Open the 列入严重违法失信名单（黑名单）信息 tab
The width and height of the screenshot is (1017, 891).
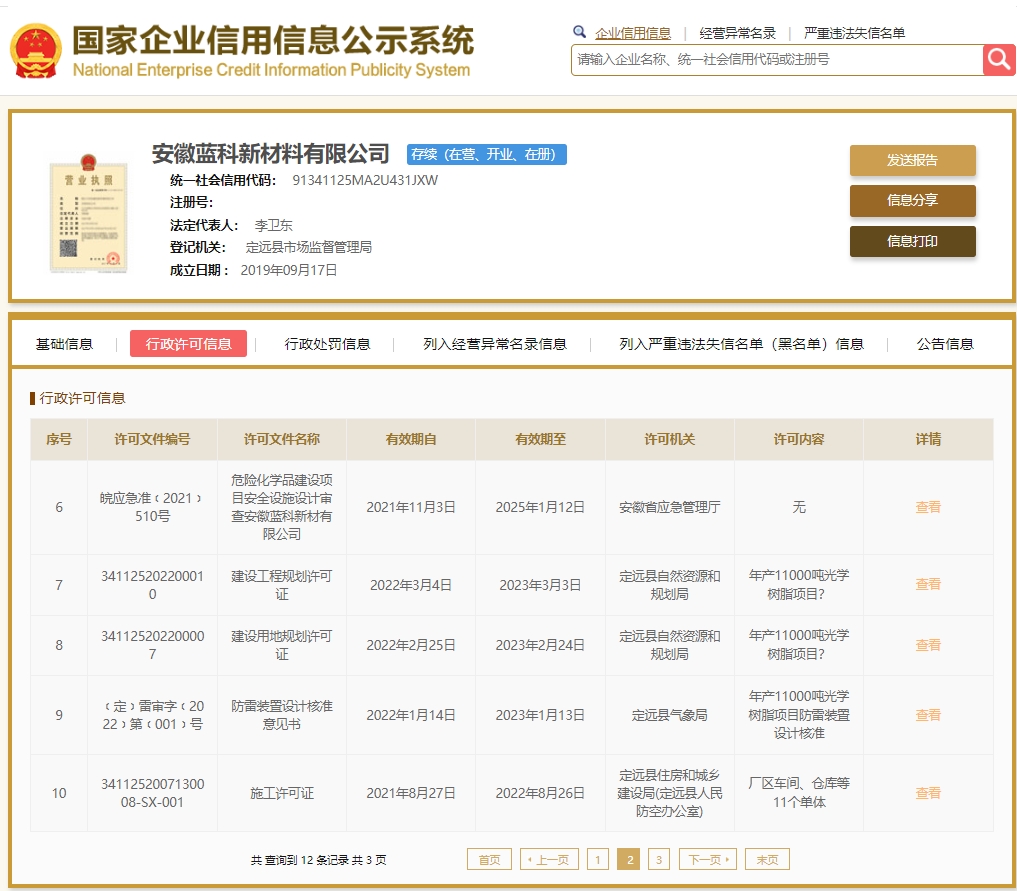coord(741,344)
